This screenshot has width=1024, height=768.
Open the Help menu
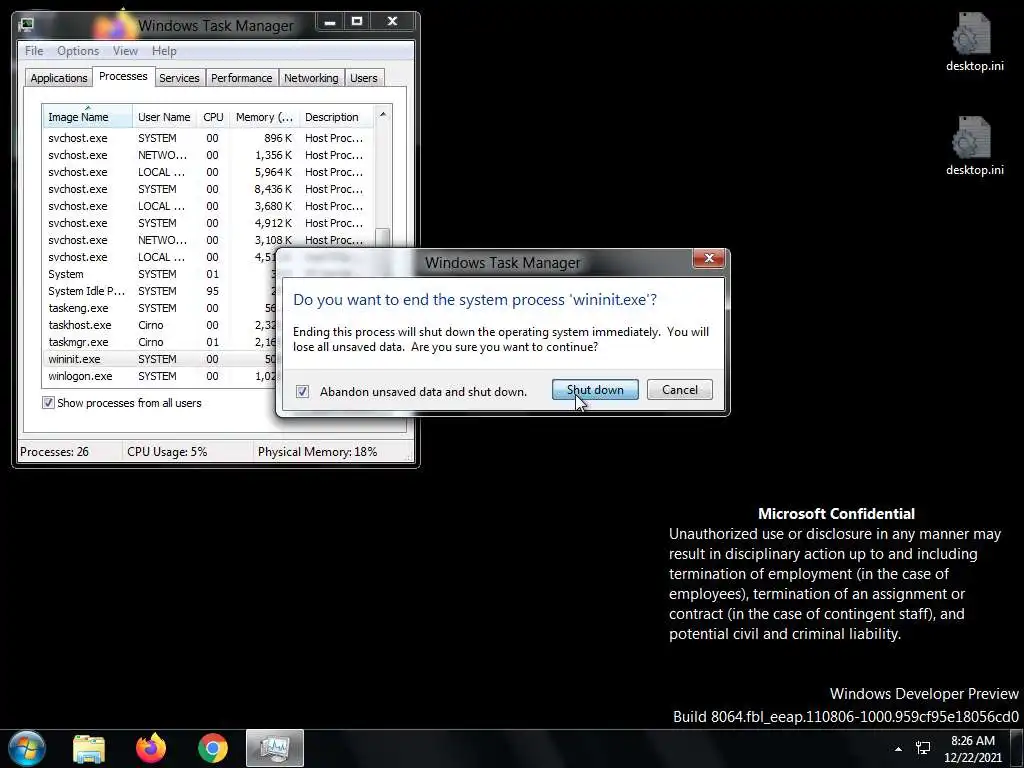point(164,51)
